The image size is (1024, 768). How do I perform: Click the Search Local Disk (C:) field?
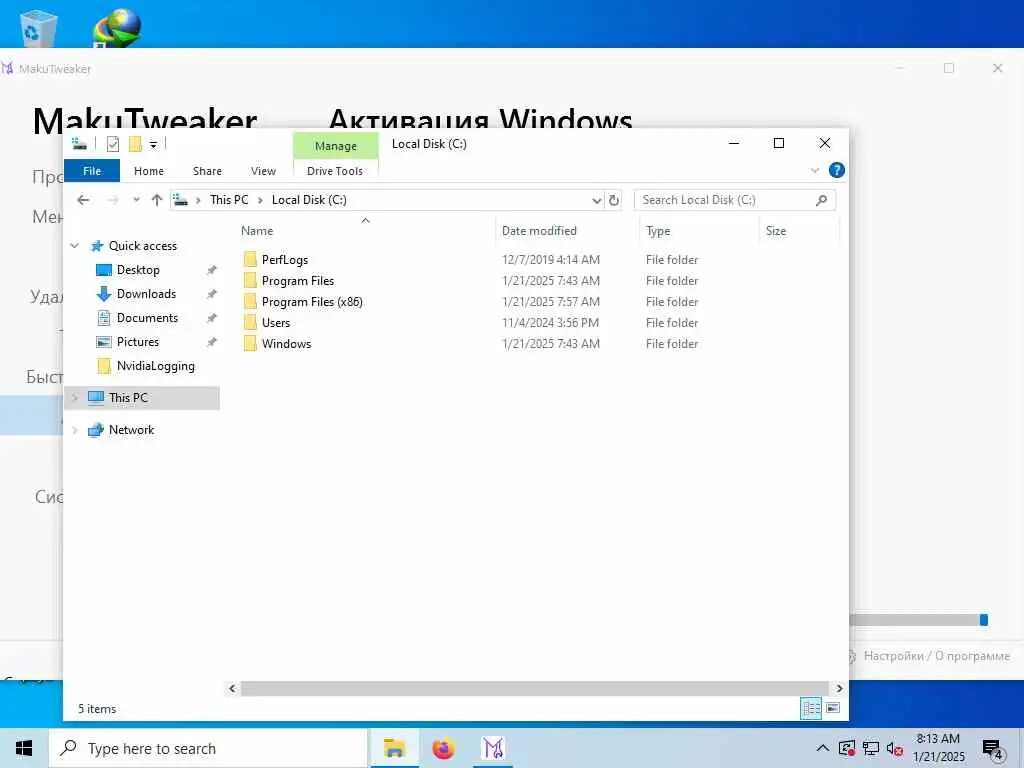(735, 200)
